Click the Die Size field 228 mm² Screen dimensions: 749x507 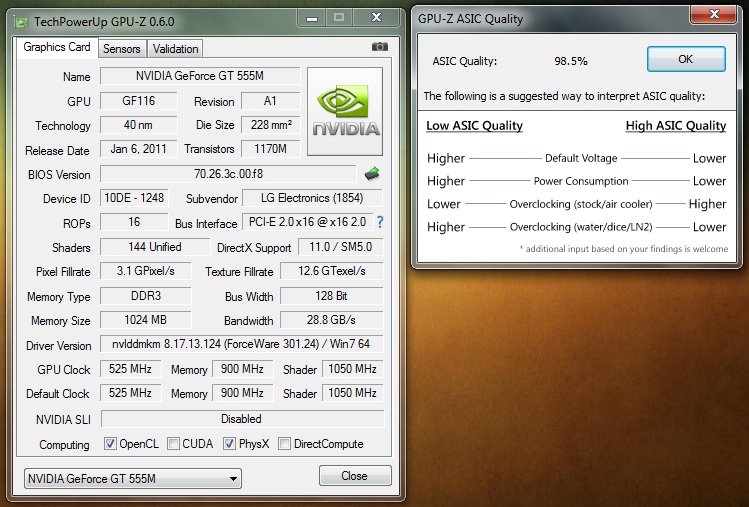(x=270, y=125)
